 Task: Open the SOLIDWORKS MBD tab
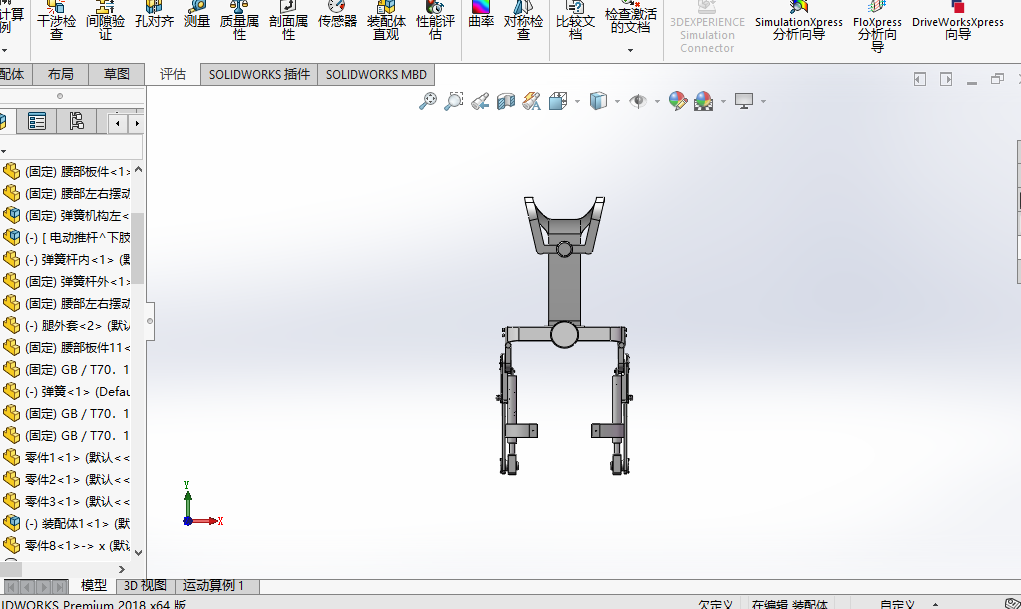point(376,74)
